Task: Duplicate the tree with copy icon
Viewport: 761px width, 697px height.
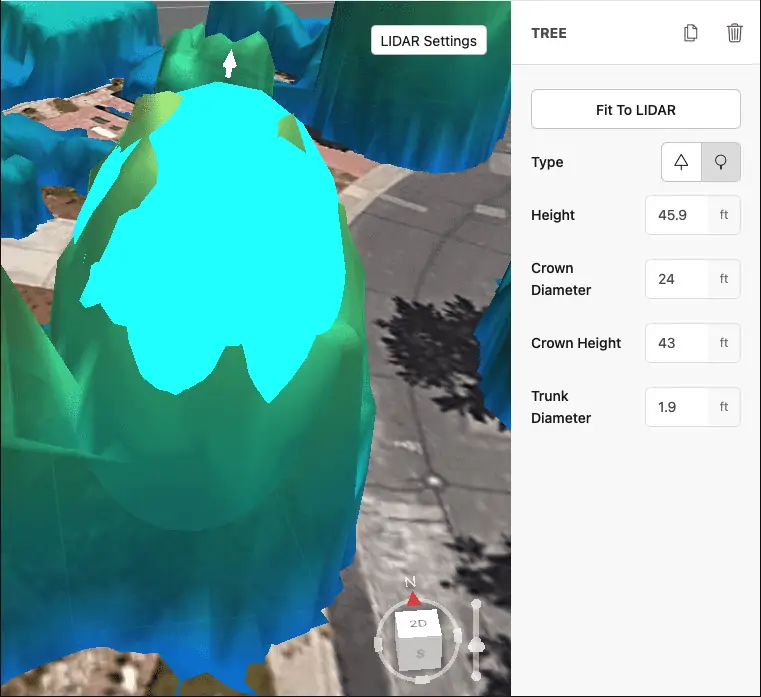Action: (x=690, y=33)
